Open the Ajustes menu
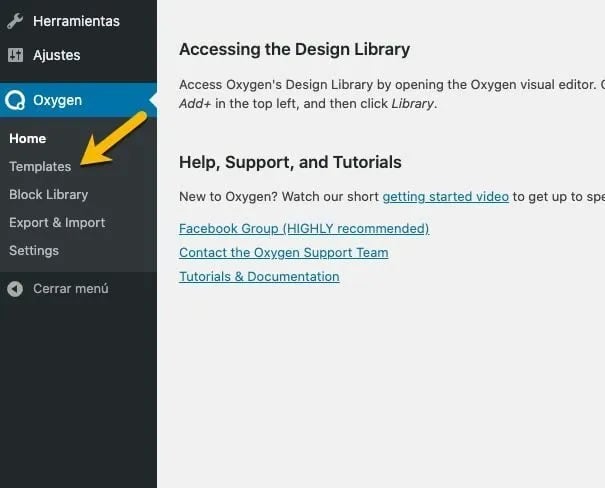The width and height of the screenshot is (605, 488). click(56, 55)
